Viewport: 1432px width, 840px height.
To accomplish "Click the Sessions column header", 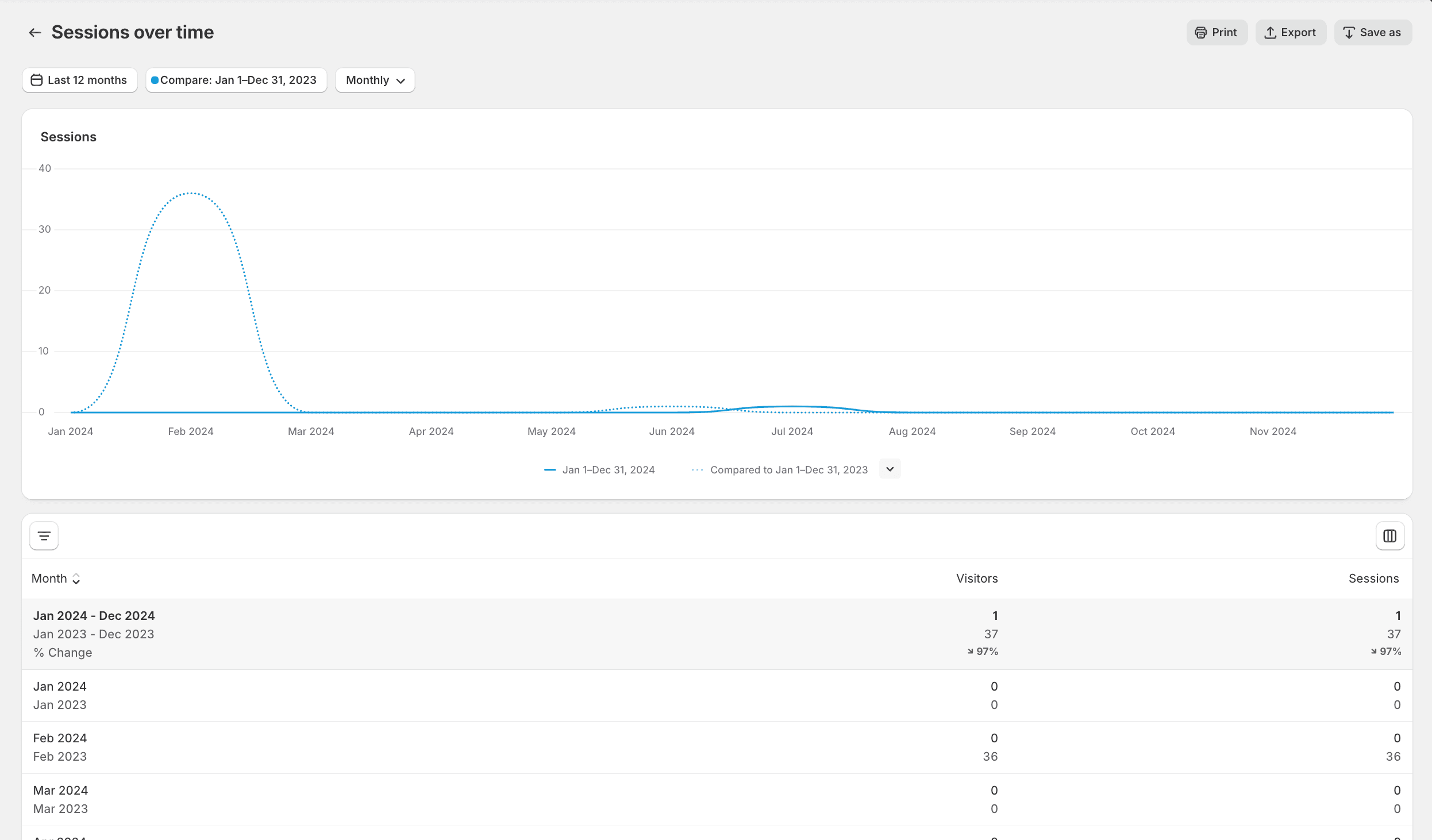I will (x=1373, y=579).
